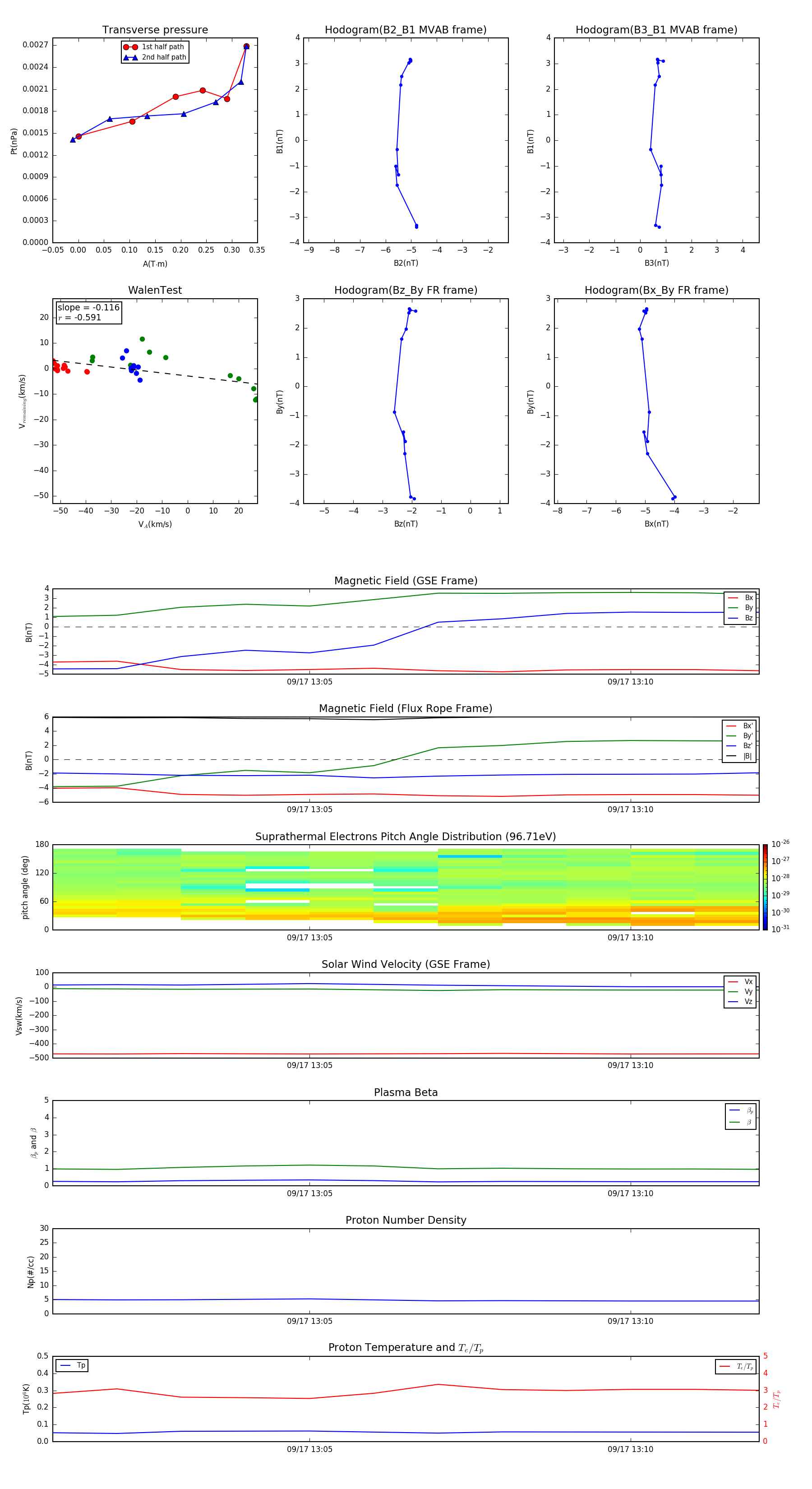This screenshot has width=812, height=1489.
Task: Click the 'Np(#/cc)' axis label
Action: coord(31,1272)
